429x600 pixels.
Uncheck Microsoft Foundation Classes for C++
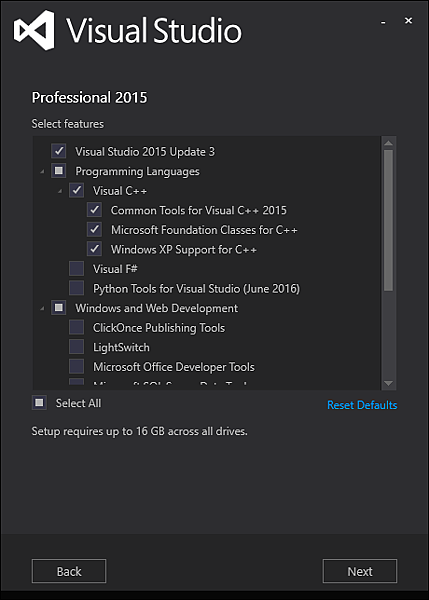pyautogui.click(x=94, y=229)
